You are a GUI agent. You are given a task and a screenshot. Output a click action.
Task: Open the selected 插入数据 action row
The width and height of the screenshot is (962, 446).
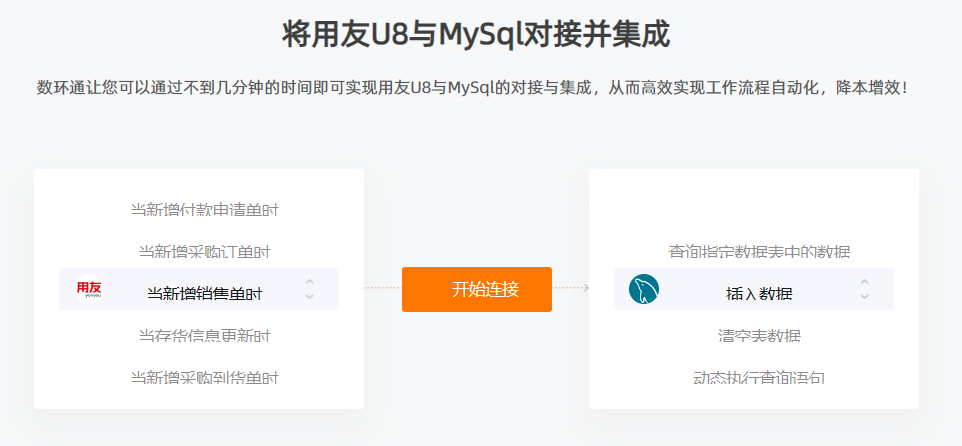click(754, 289)
